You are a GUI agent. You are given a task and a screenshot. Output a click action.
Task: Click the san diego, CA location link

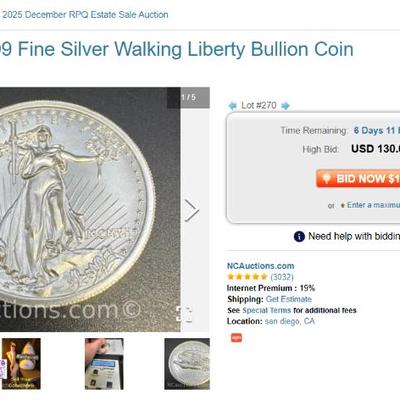pyautogui.click(x=290, y=321)
